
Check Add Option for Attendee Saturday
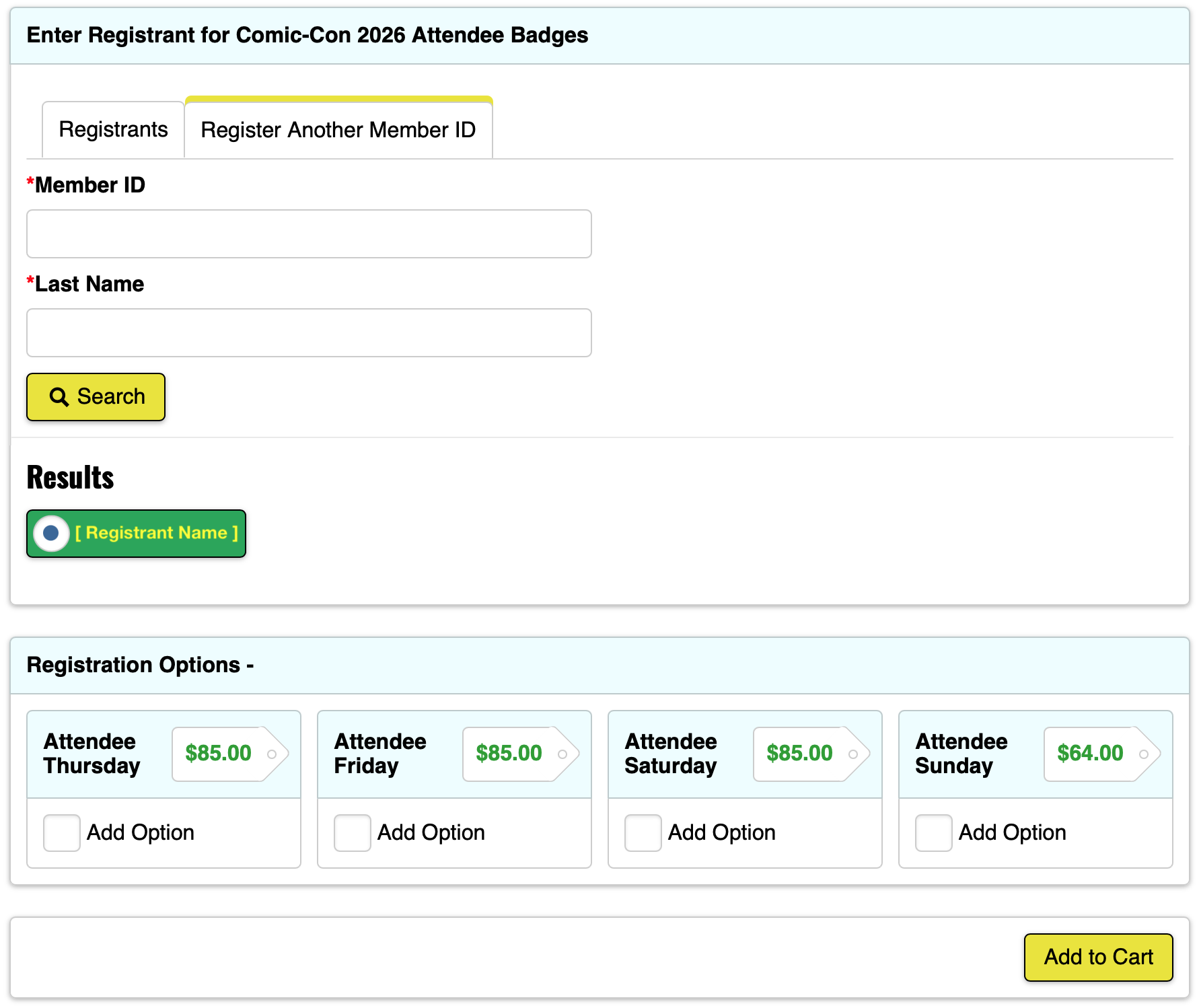tap(643, 833)
